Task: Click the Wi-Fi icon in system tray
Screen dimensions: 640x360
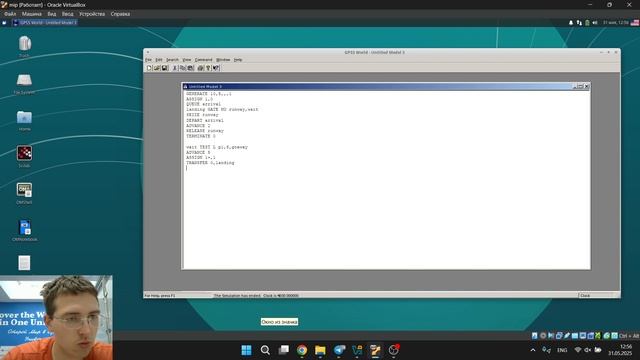Action: pos(578,350)
